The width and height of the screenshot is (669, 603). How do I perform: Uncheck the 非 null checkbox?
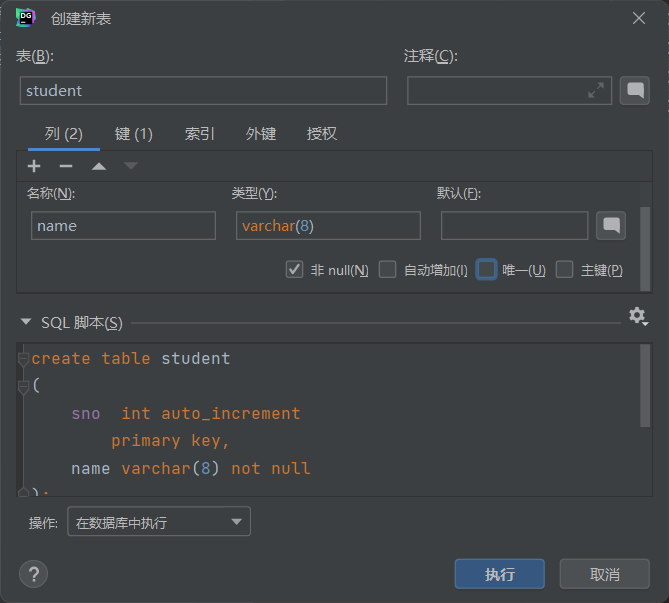click(x=294, y=270)
